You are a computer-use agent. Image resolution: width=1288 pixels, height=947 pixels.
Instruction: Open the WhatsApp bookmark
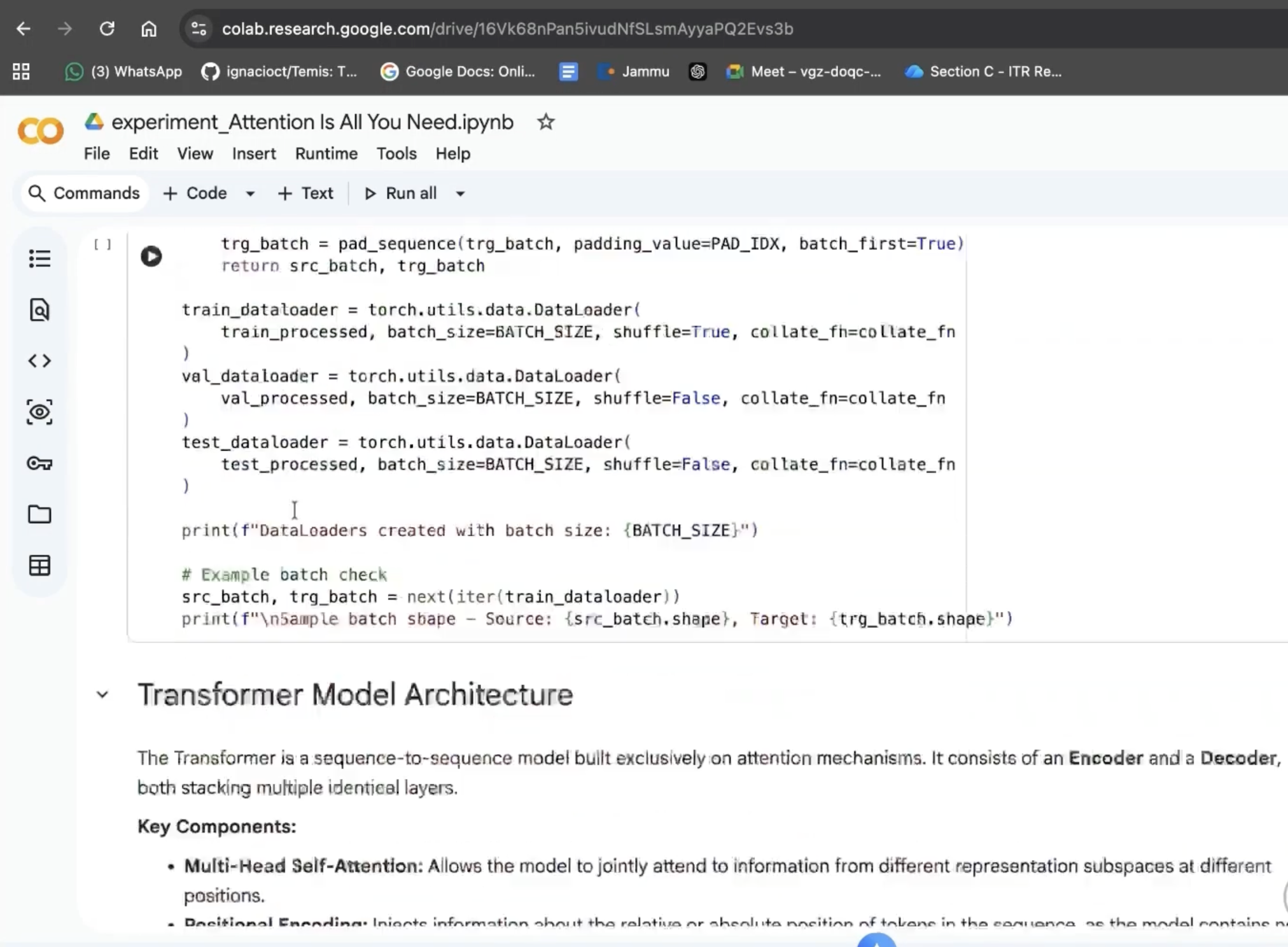pos(123,71)
